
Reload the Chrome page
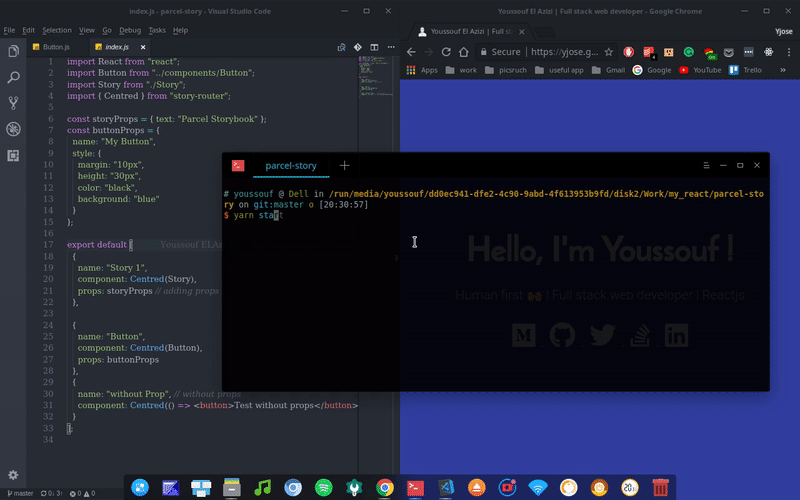tap(446, 52)
